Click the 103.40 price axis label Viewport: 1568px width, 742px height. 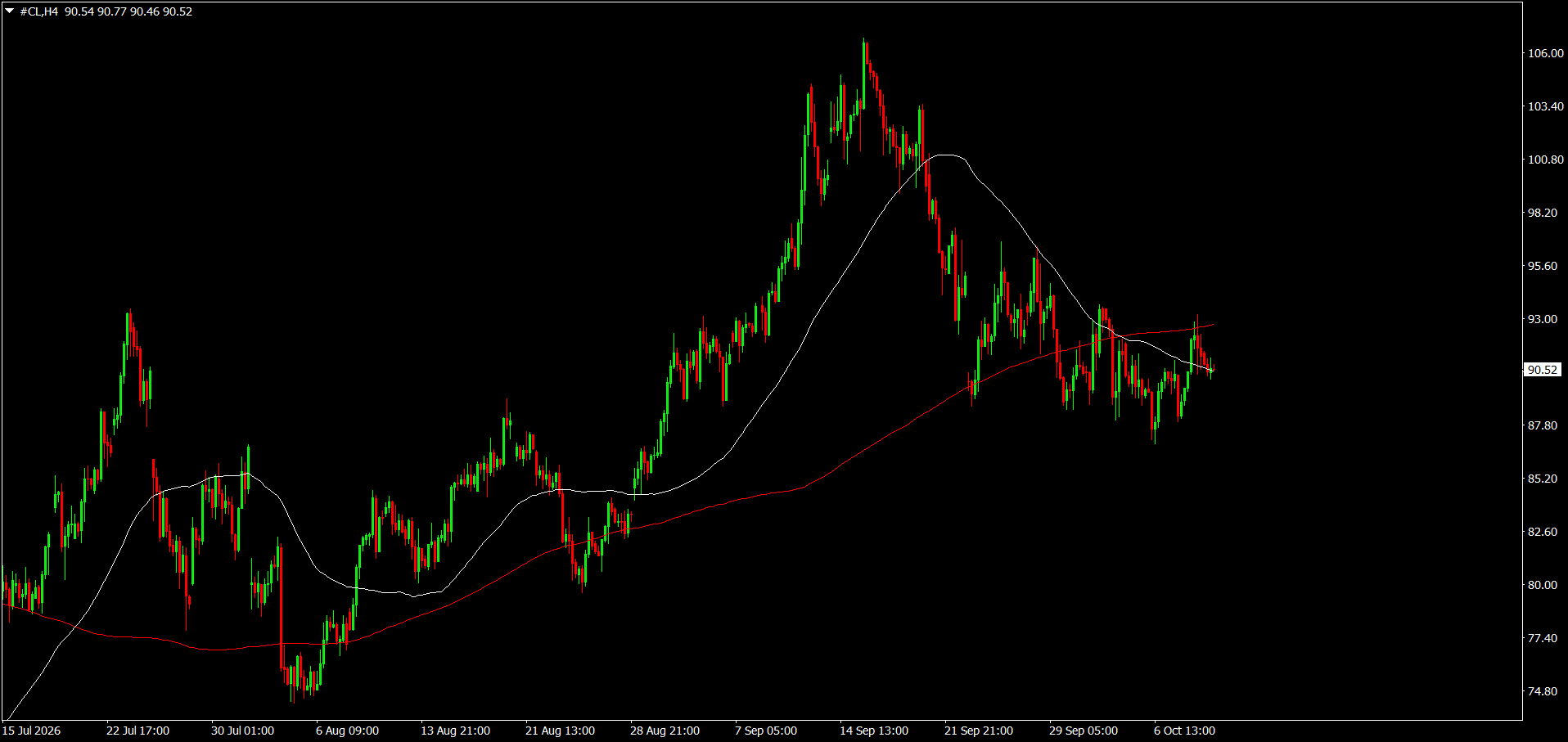[x=1546, y=106]
